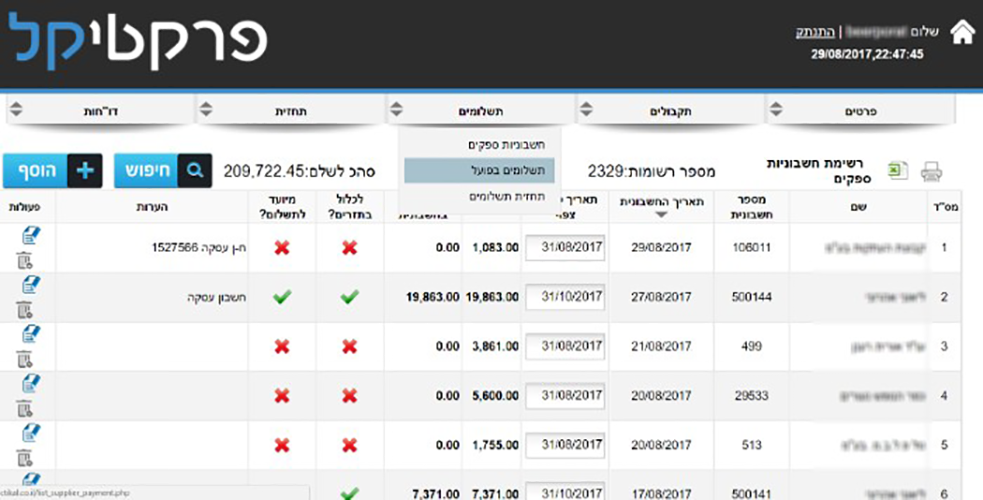Edit invoice 106011 row
The image size is (983, 500).
pyautogui.click(x=30, y=236)
